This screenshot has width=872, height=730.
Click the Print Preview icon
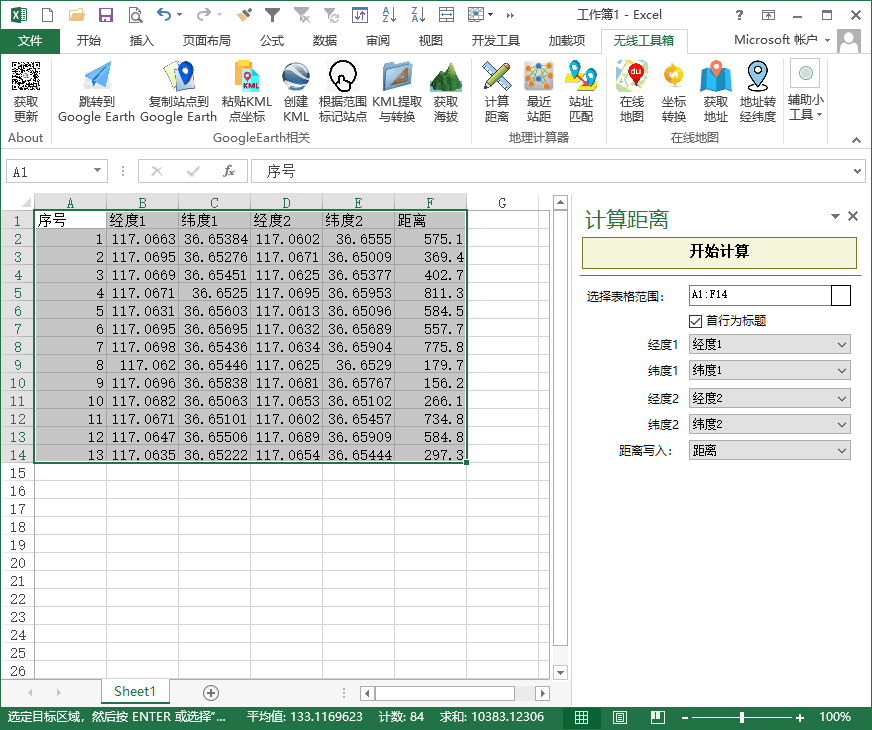[x=135, y=15]
